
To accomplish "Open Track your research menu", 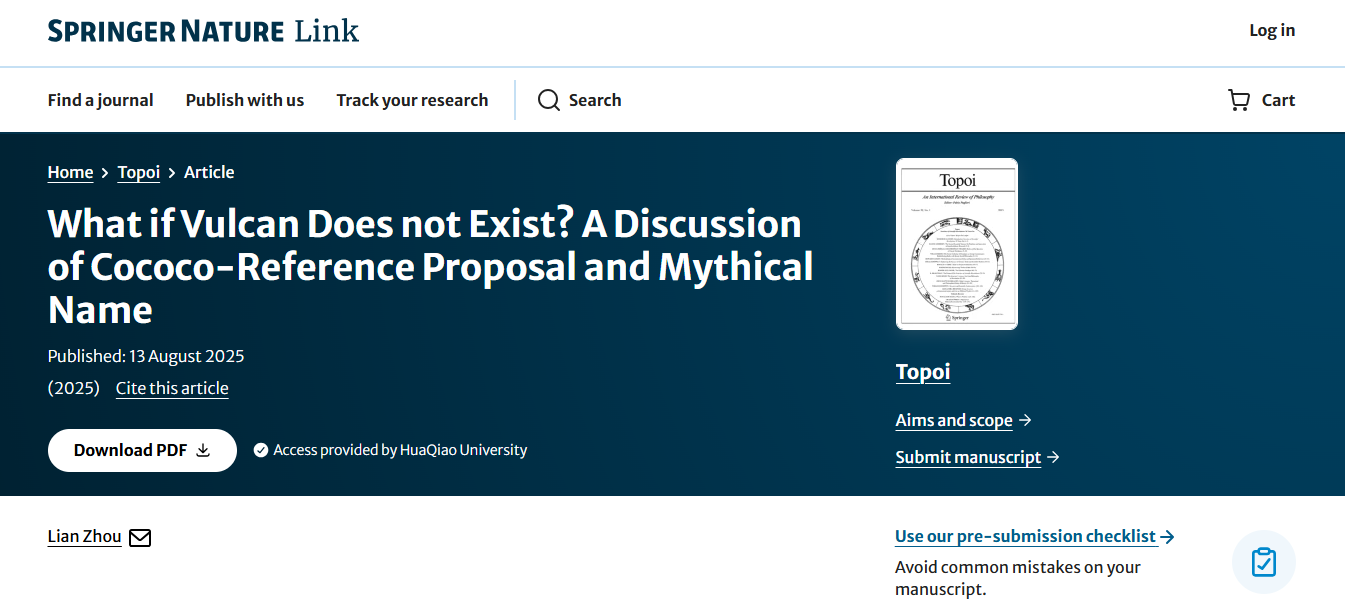I will coord(412,100).
